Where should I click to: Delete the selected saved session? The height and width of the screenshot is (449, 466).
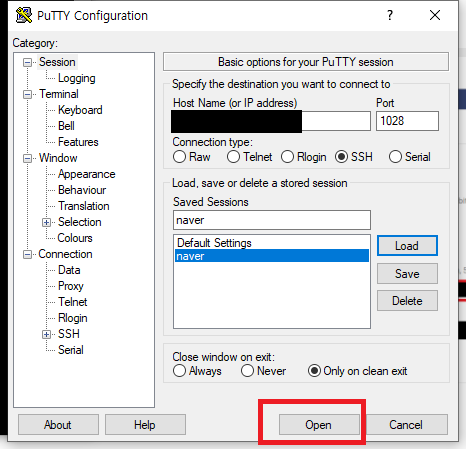click(407, 301)
